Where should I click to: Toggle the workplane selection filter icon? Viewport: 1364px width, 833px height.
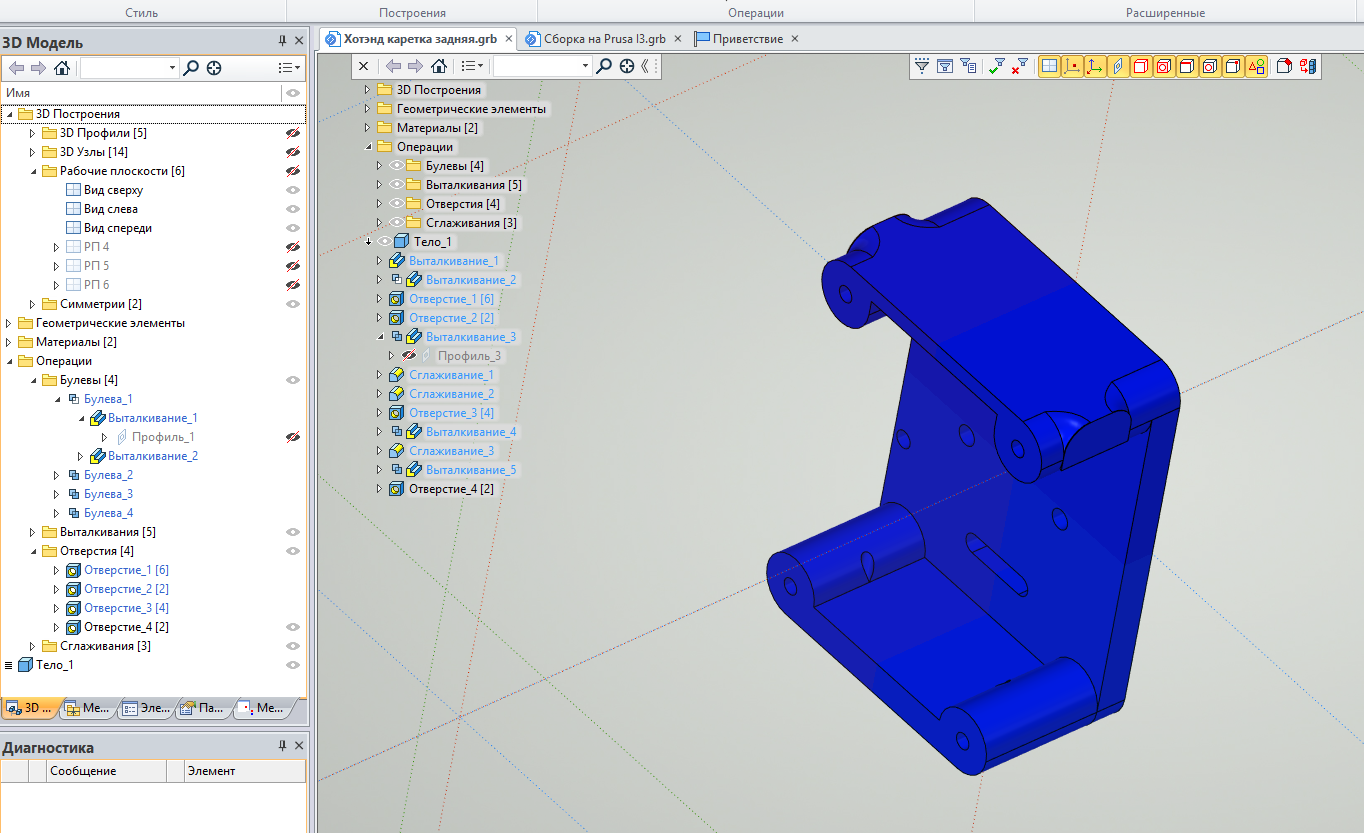coord(1049,66)
